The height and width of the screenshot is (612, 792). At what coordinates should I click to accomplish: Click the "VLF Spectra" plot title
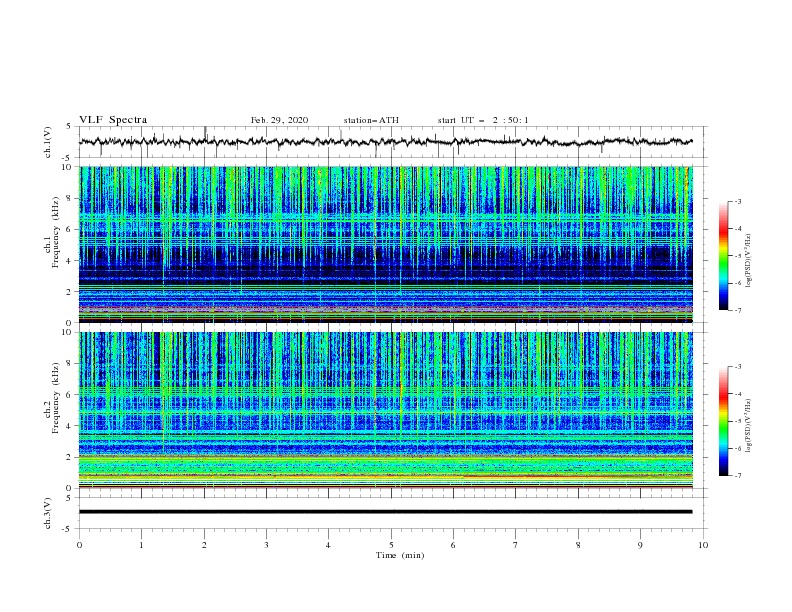click(x=113, y=120)
